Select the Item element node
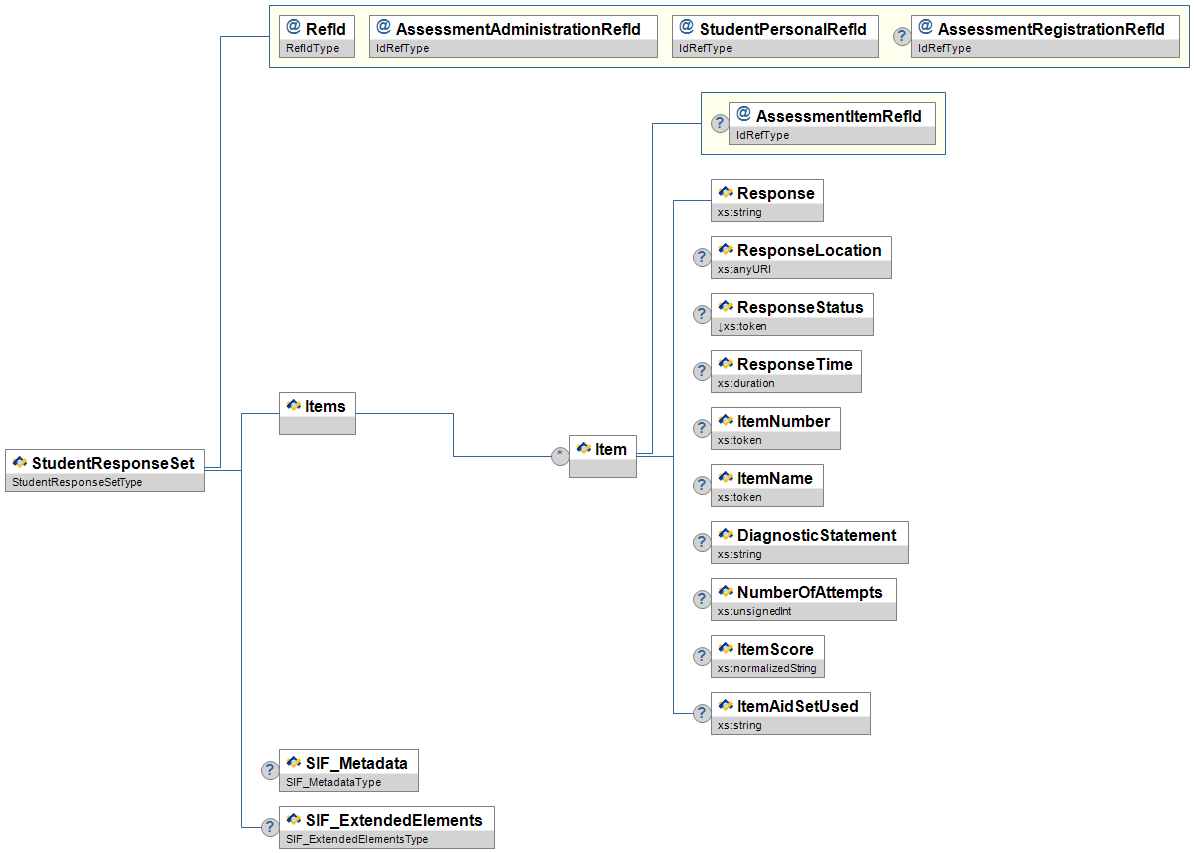 pos(603,456)
